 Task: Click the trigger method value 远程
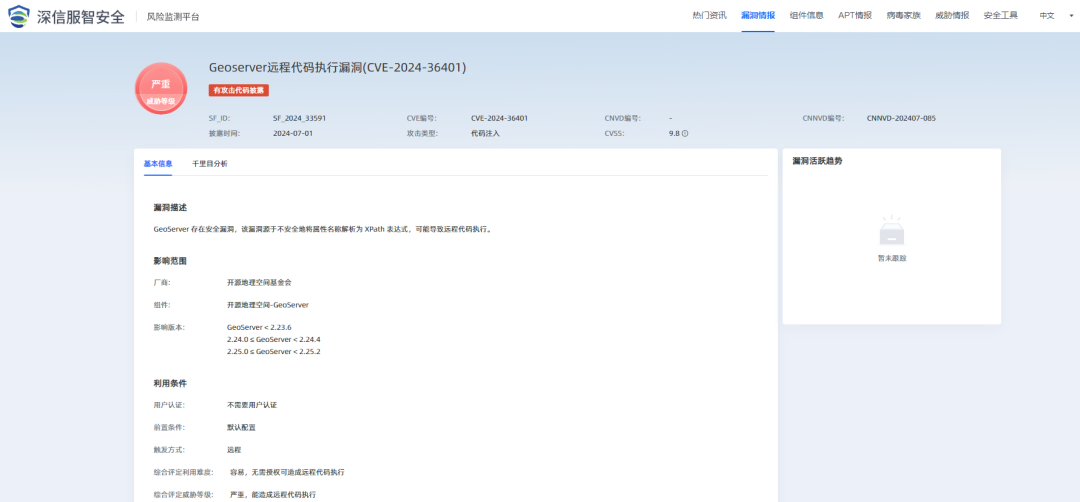tap(234, 450)
